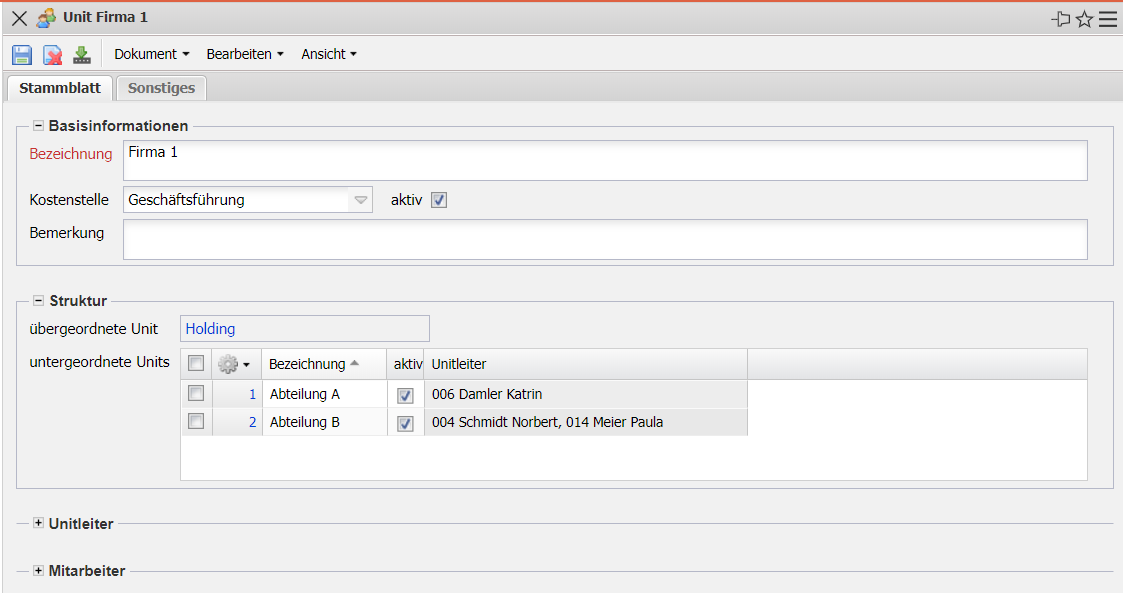Mark as favorite with the star icon
The width and height of the screenshot is (1123, 593).
pos(1084,19)
